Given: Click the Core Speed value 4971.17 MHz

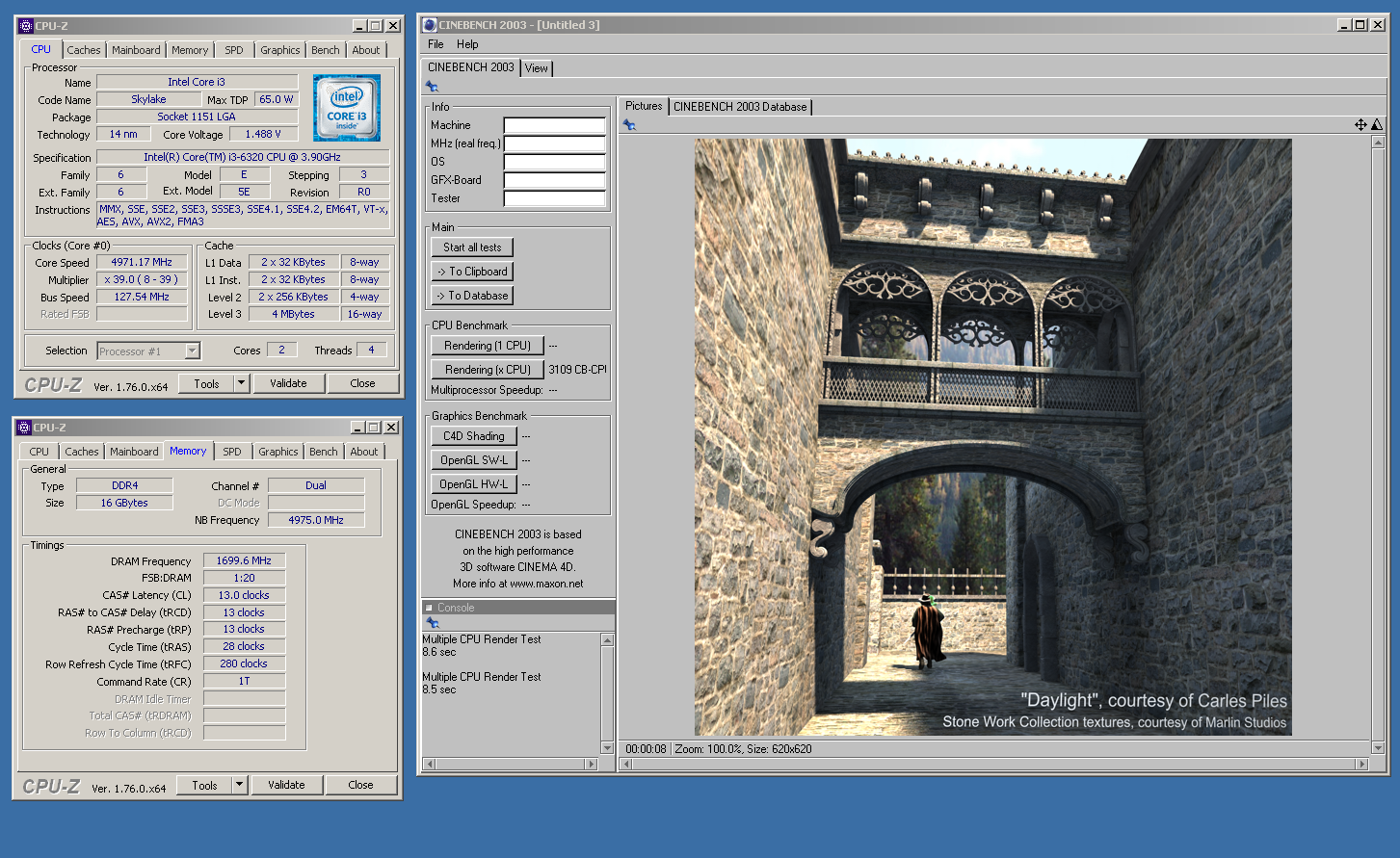Looking at the screenshot, I should [142, 262].
